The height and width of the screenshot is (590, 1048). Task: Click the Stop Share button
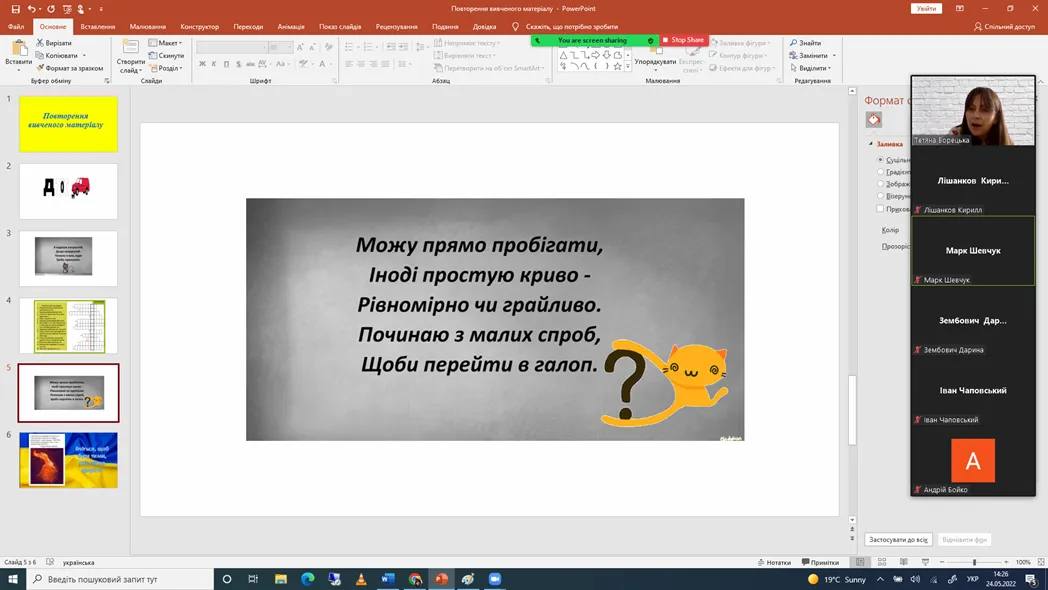(x=683, y=40)
